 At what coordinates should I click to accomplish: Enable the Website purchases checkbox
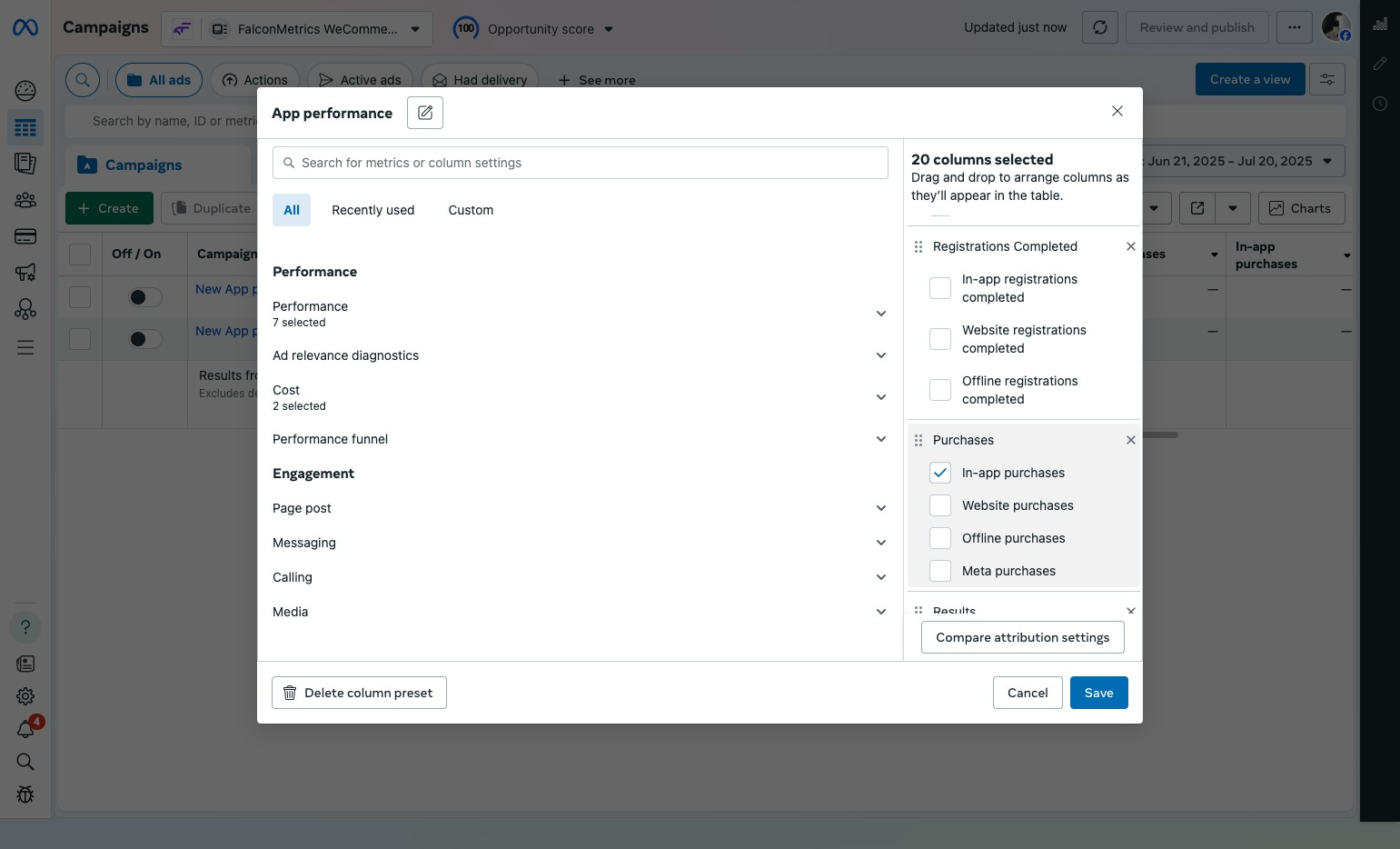940,505
